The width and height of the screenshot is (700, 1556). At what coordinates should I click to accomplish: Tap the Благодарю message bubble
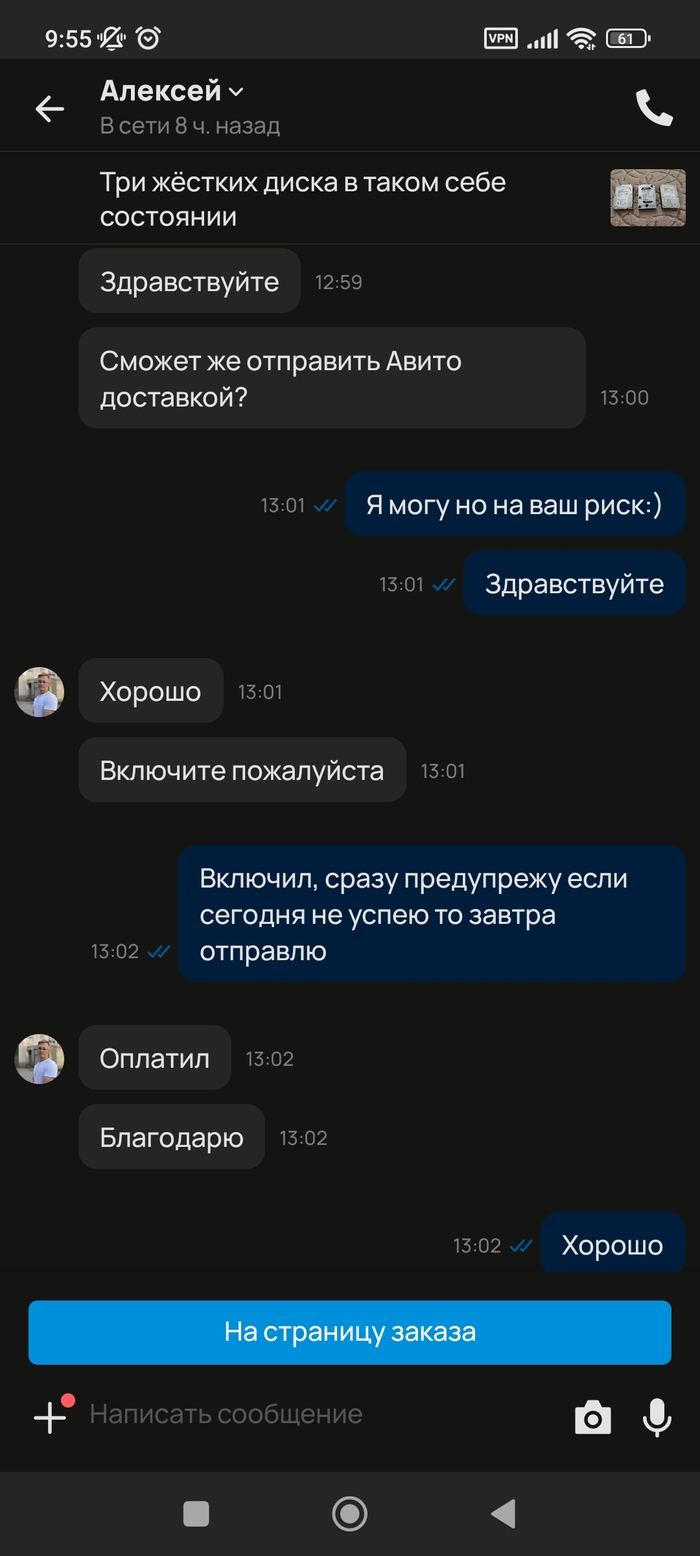tap(172, 1137)
